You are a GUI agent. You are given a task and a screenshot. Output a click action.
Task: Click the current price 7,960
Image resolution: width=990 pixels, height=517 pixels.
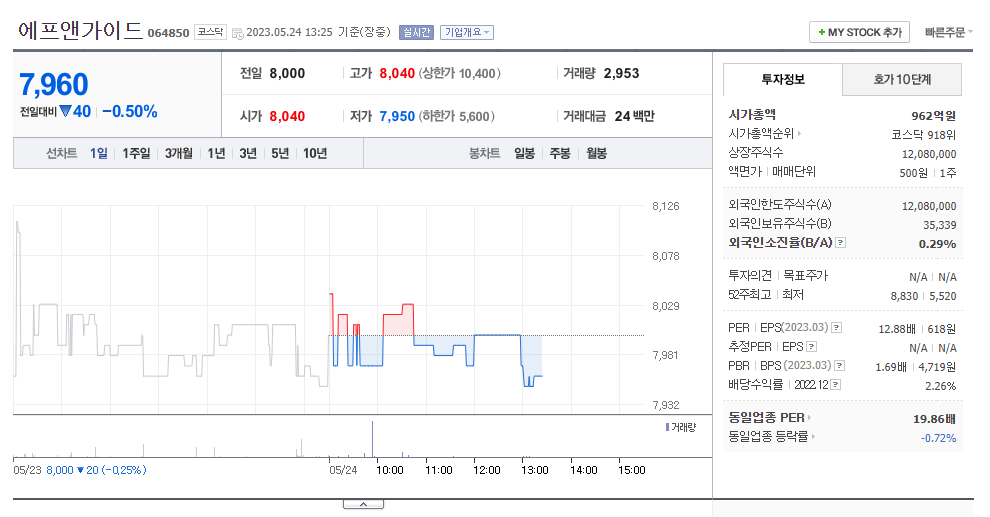point(54,85)
